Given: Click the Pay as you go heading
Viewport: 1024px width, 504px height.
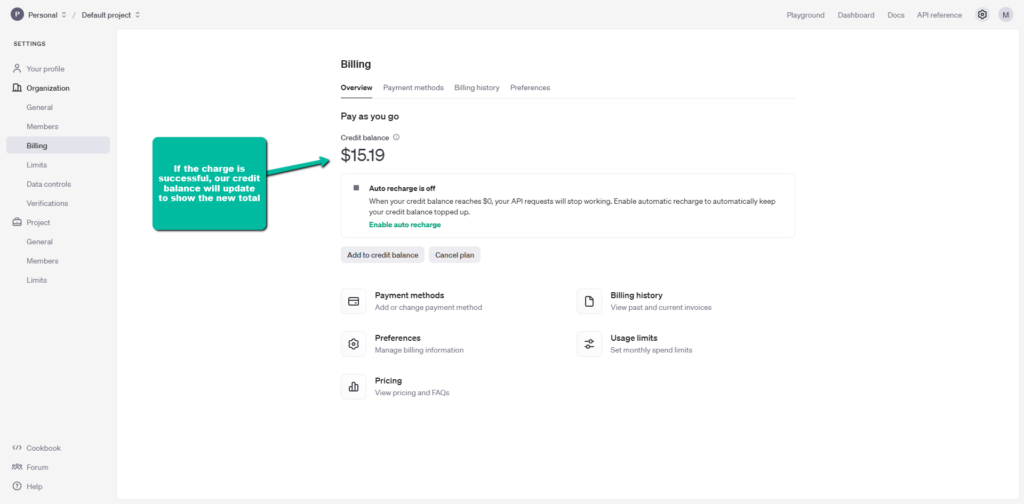Looking at the screenshot, I should tap(370, 117).
